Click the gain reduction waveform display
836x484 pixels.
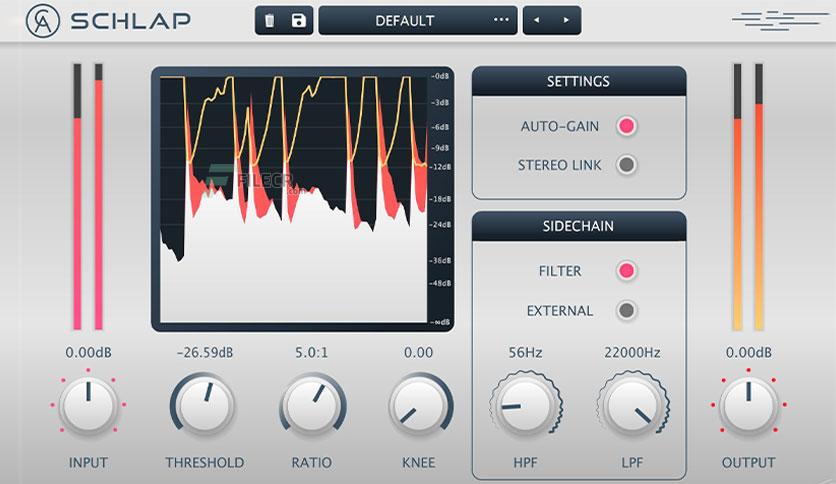(293, 199)
